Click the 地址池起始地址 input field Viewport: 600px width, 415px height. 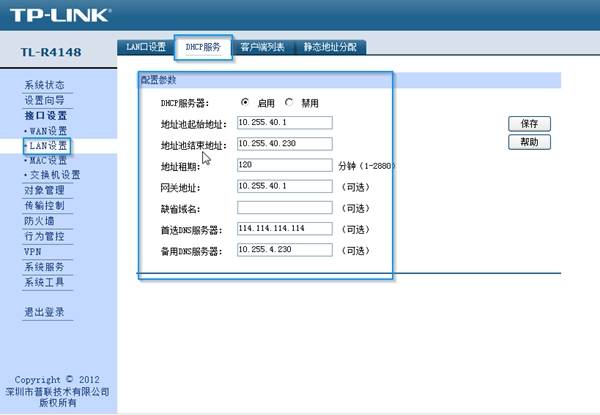click(x=285, y=123)
